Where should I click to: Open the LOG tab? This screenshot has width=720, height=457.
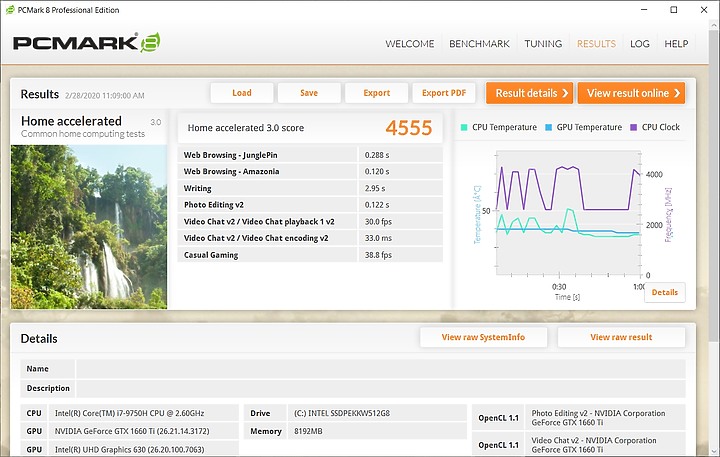pos(640,44)
